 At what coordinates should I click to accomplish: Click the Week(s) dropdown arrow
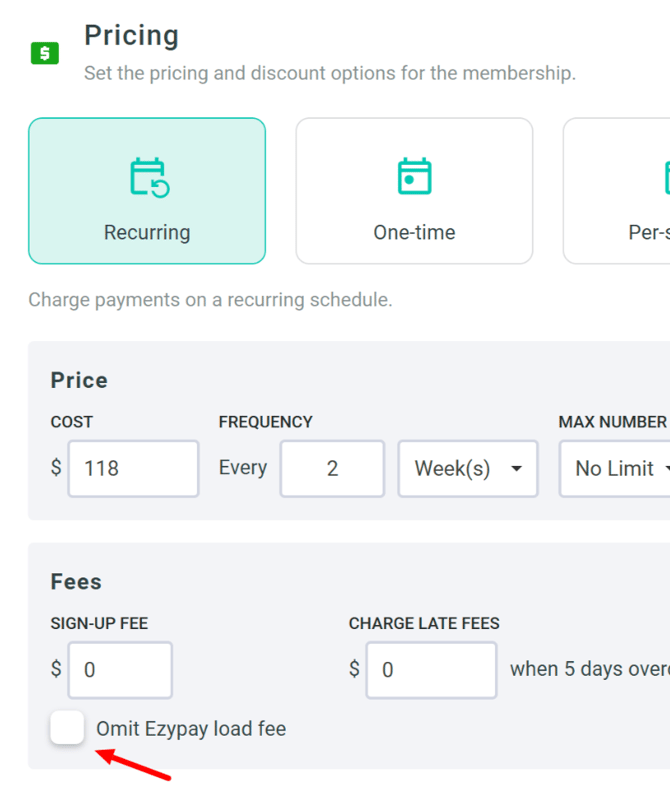516,468
